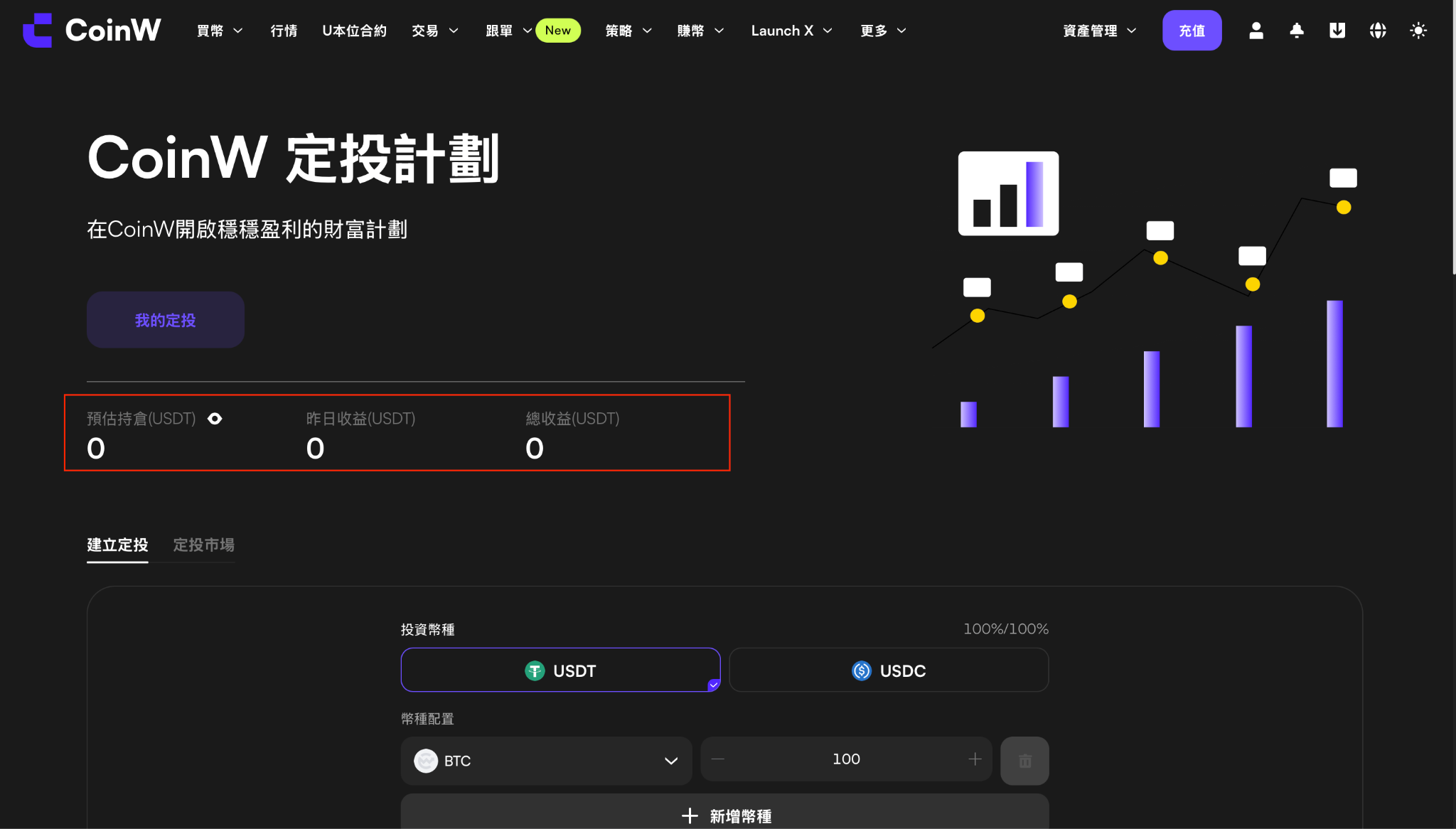Viewport: 1456px width, 829px height.
Task: Click the 幣種配置 label
Action: click(427, 719)
